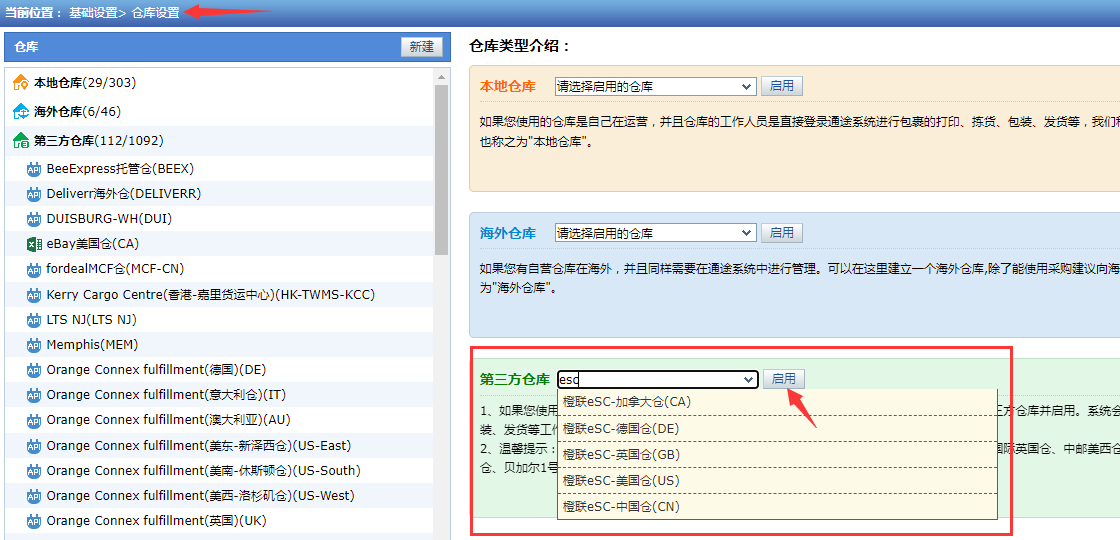This screenshot has width=1120, height=540.
Task: Select eBay美国仓(CA) warehouse
Action: (93, 244)
